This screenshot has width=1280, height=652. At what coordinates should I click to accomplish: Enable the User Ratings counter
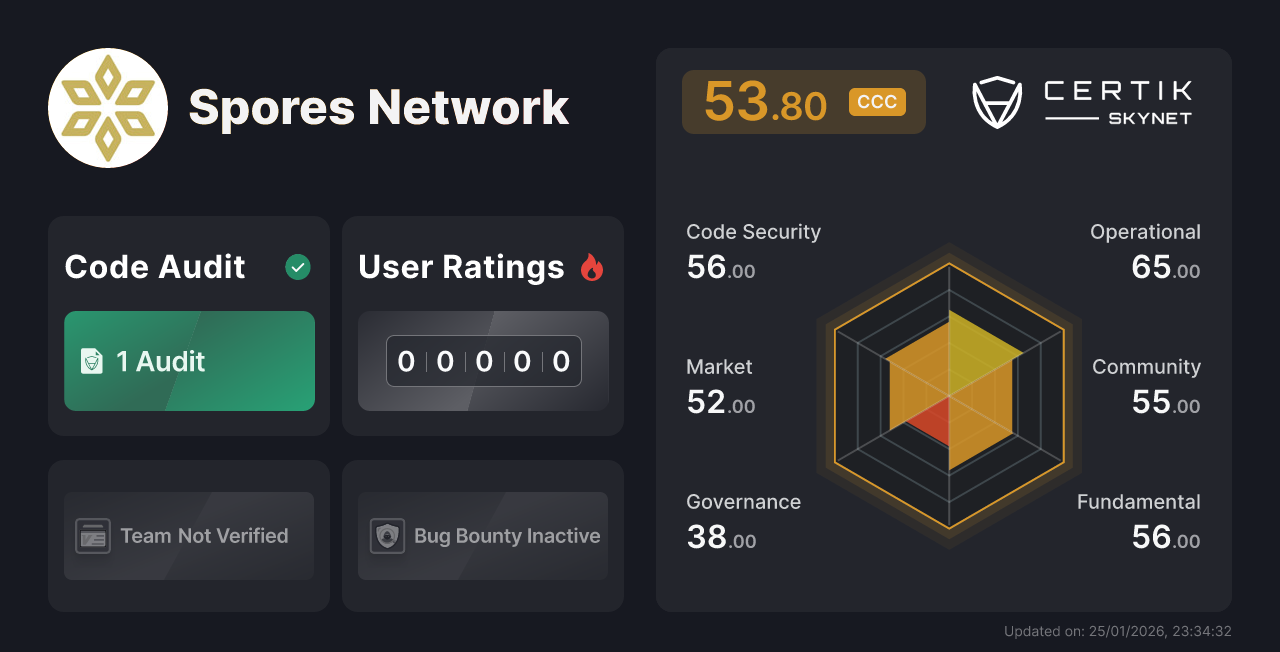point(482,361)
